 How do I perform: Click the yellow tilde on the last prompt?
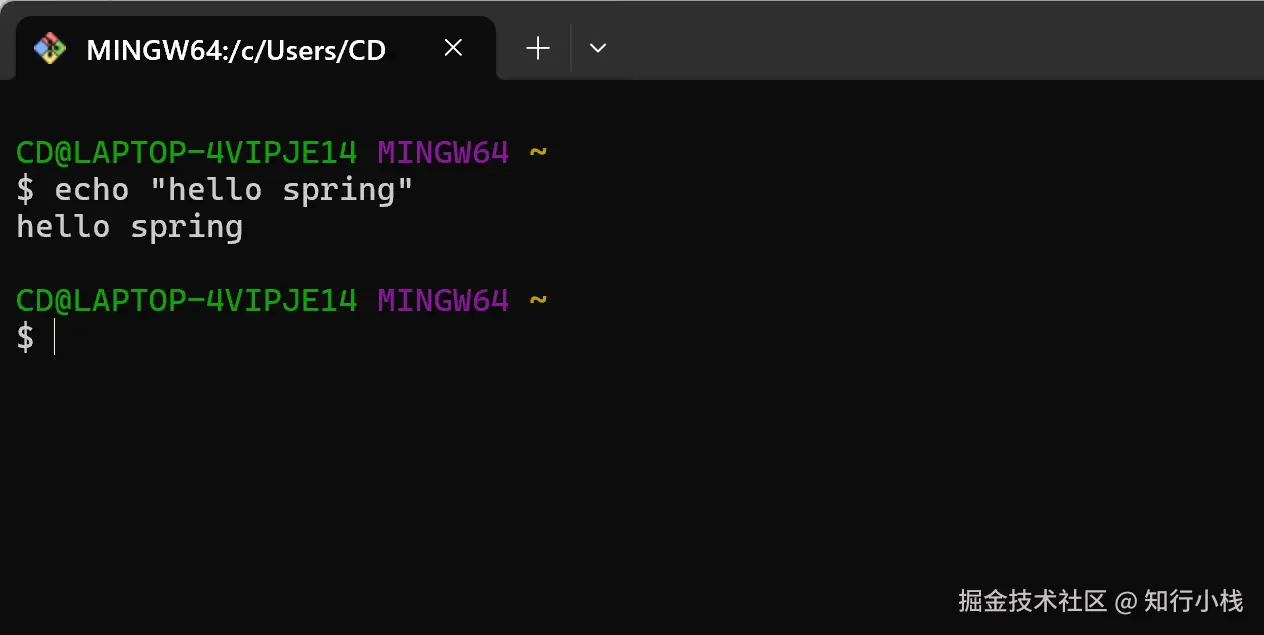538,300
